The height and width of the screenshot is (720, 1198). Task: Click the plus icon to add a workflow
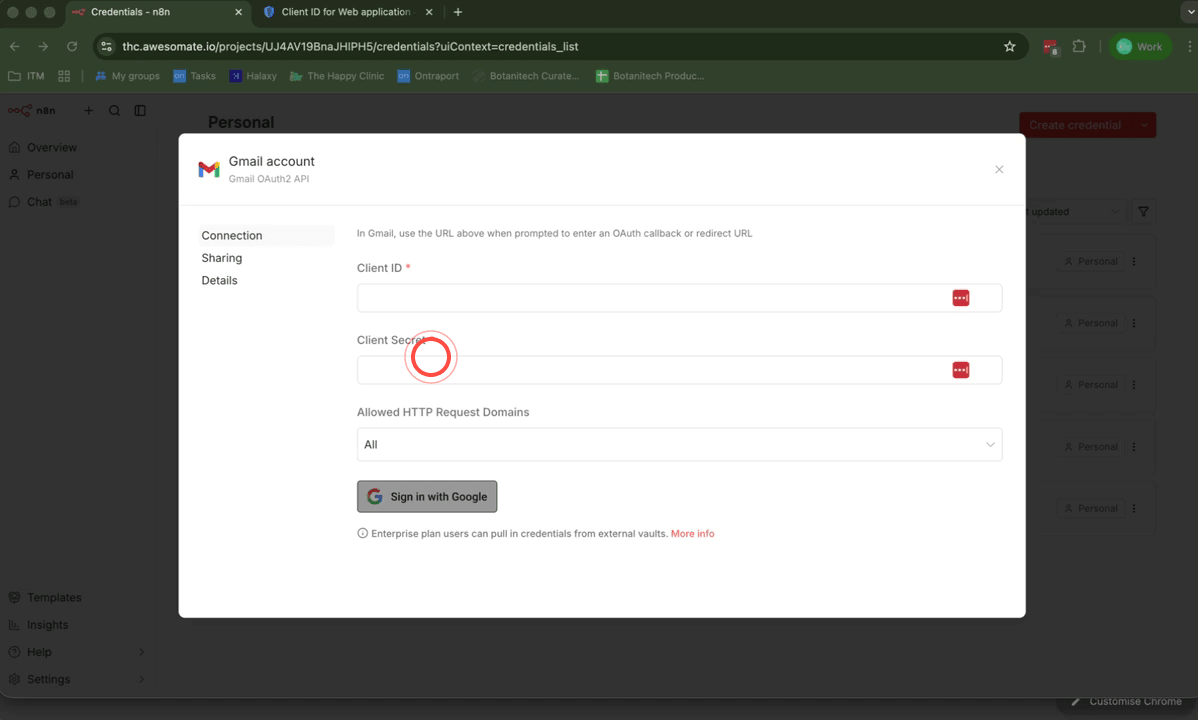tap(88, 110)
